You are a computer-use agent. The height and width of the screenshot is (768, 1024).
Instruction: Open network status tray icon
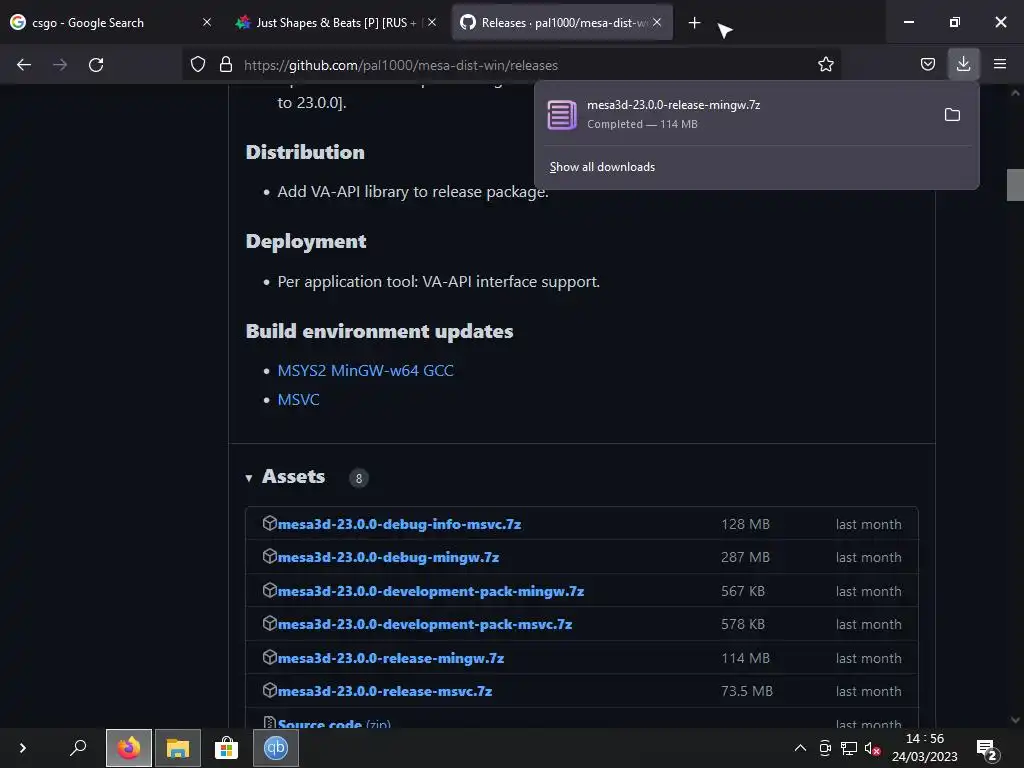click(849, 748)
